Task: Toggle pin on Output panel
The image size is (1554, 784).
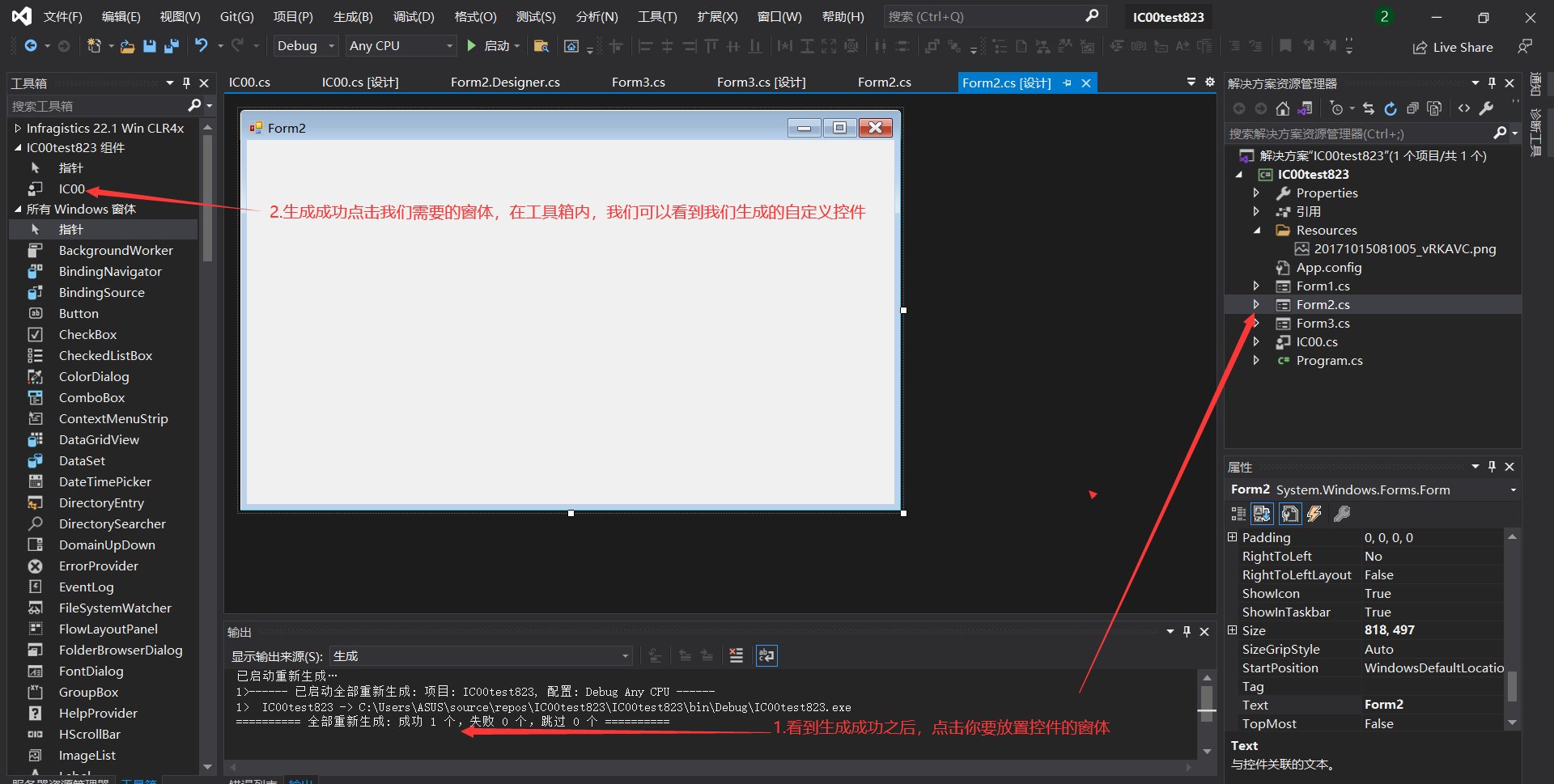Action: [x=1187, y=632]
